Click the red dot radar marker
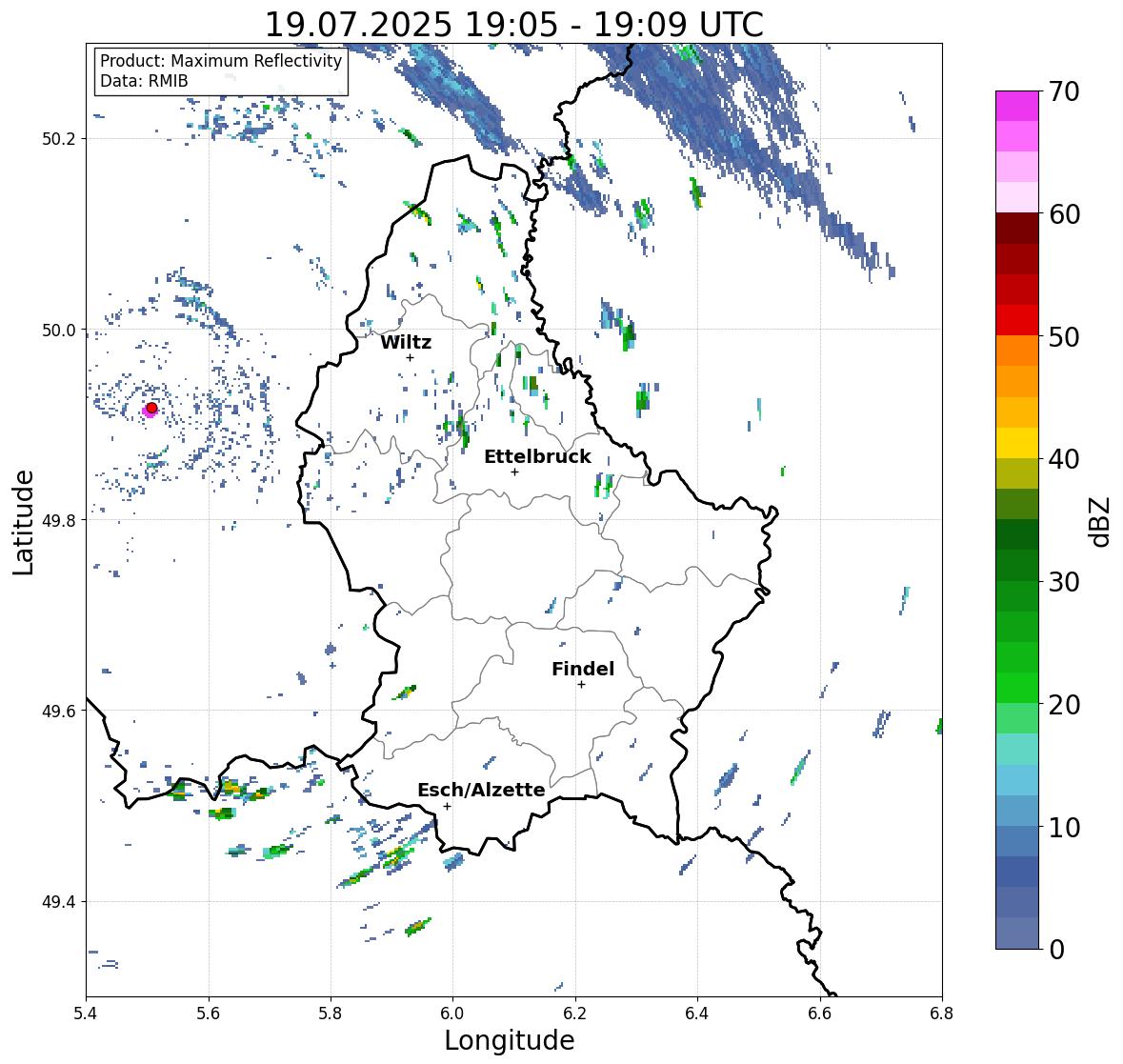This screenshot has height=1064, width=1123. pos(151,408)
